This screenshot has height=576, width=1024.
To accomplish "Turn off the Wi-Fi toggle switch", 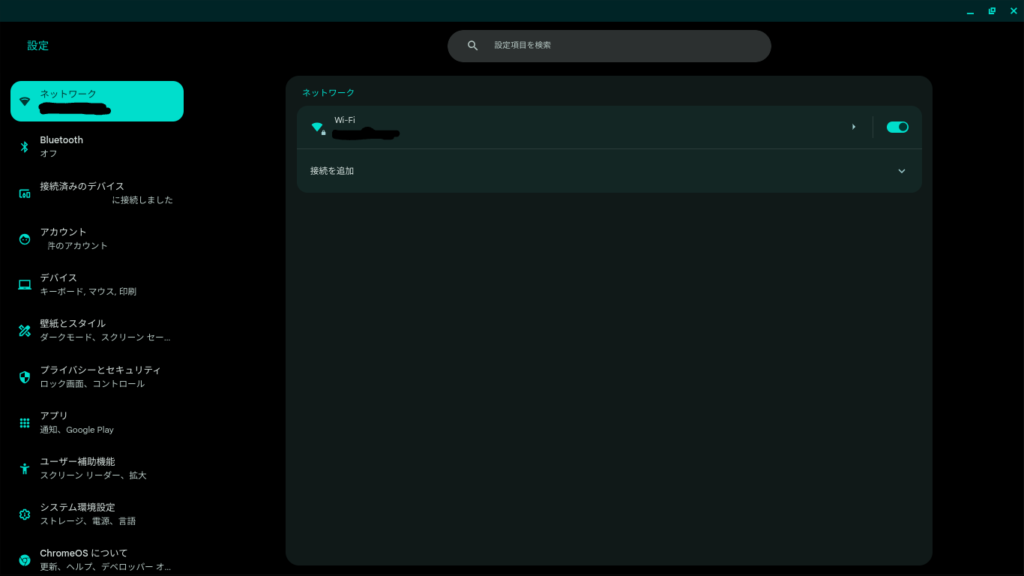I will pos(897,127).
